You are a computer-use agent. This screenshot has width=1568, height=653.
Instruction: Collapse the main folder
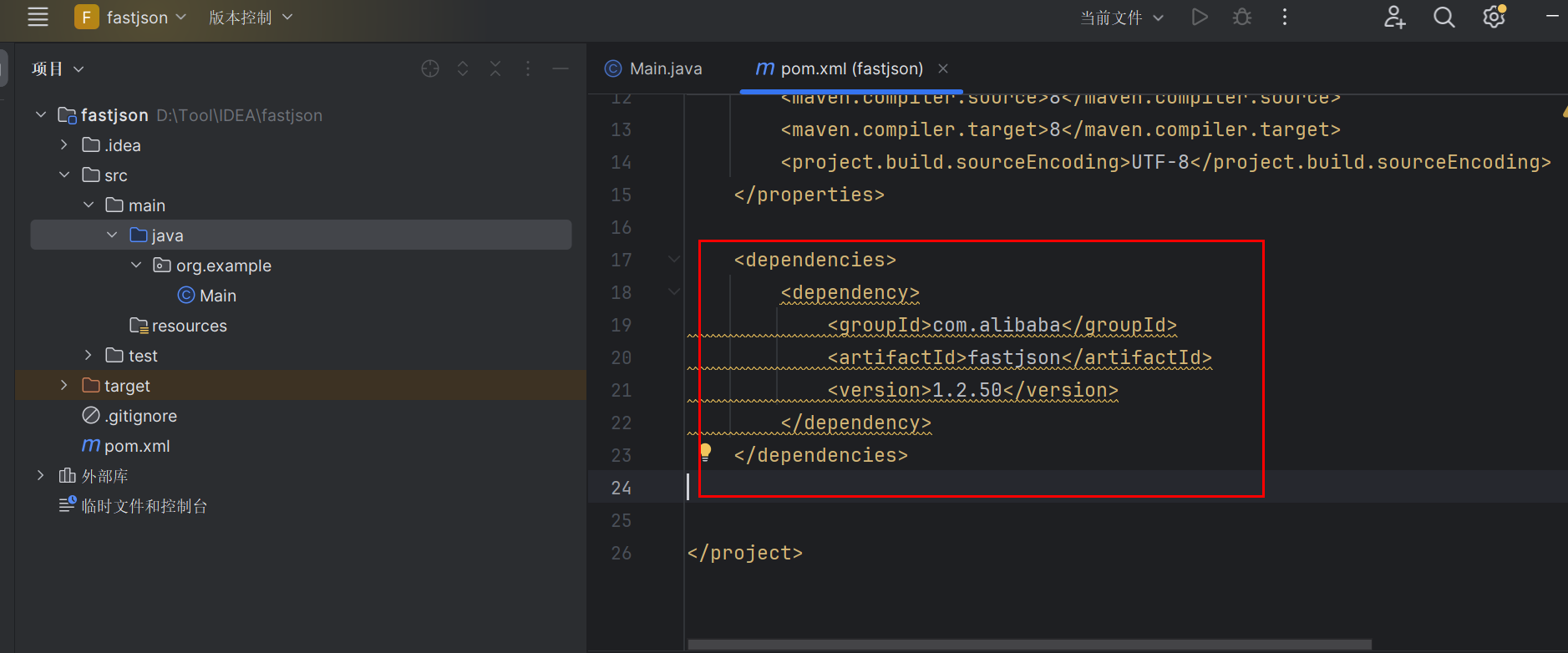(x=89, y=205)
